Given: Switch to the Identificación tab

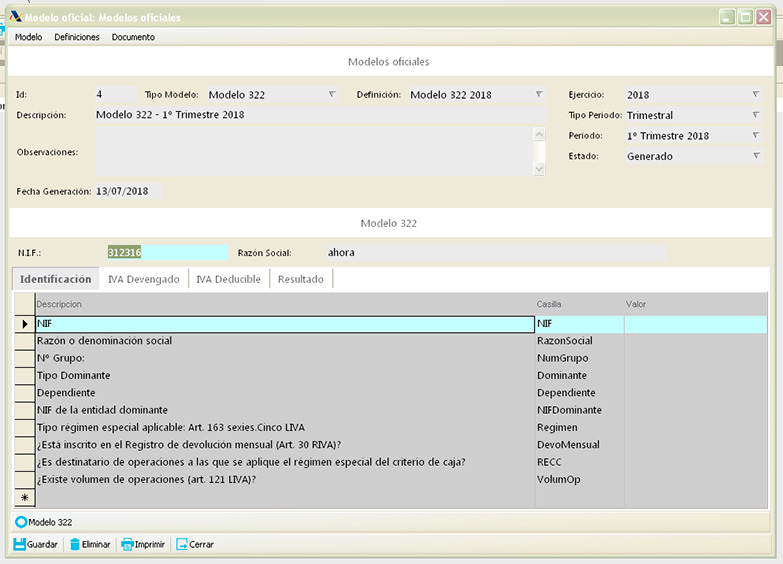Looking at the screenshot, I should point(55,279).
